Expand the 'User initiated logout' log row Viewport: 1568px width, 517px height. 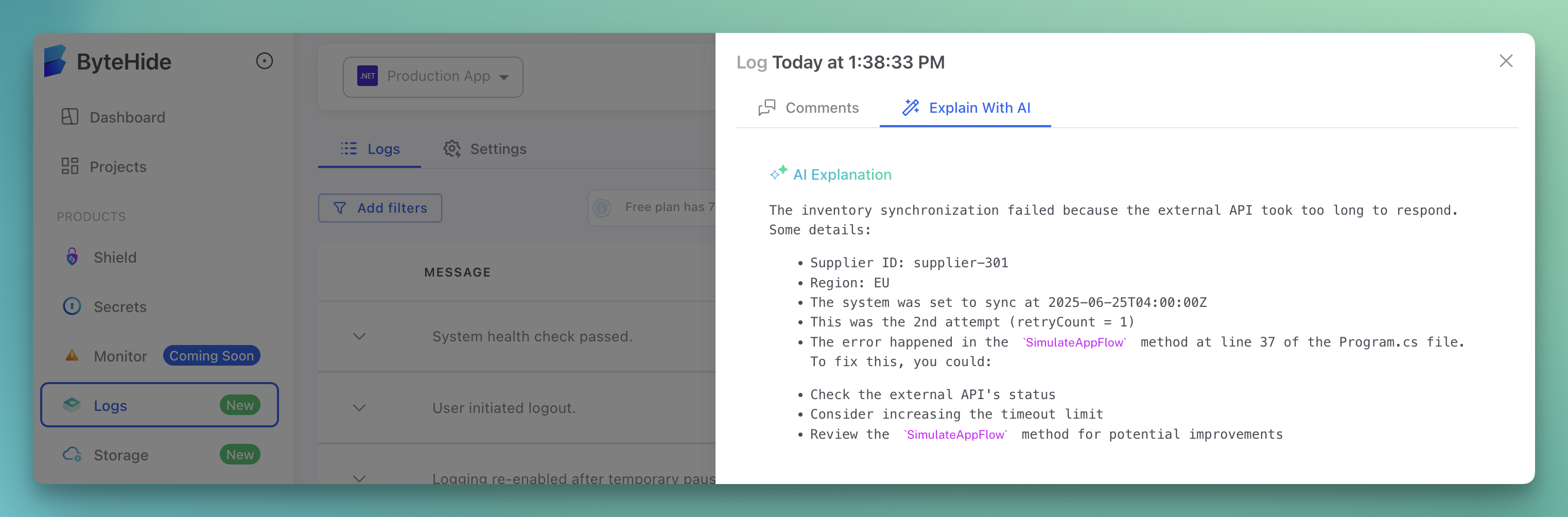click(359, 407)
